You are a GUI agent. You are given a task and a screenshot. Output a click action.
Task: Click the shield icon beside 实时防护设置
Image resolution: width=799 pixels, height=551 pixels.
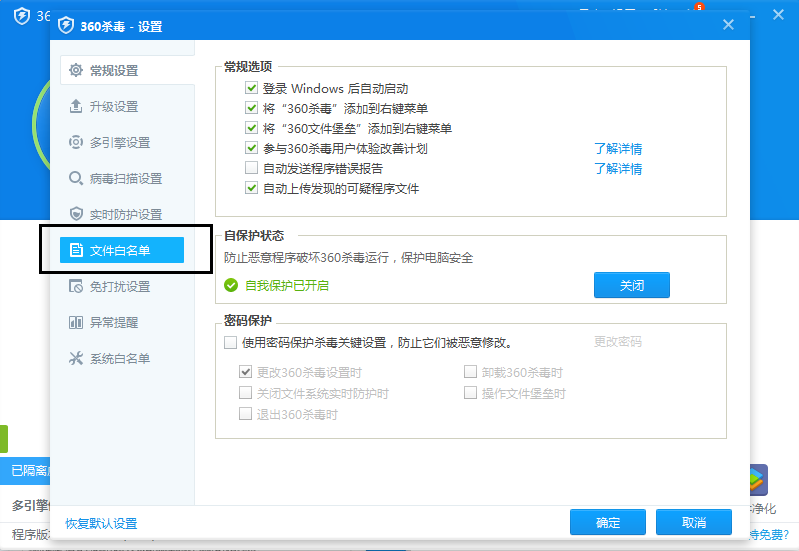(x=75, y=214)
